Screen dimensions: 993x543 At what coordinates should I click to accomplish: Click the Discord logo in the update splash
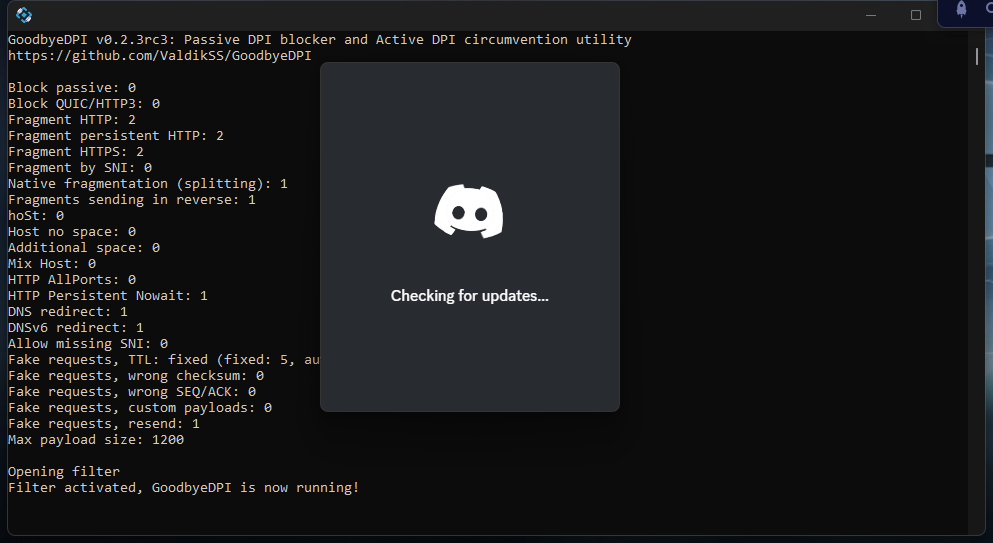click(x=469, y=212)
